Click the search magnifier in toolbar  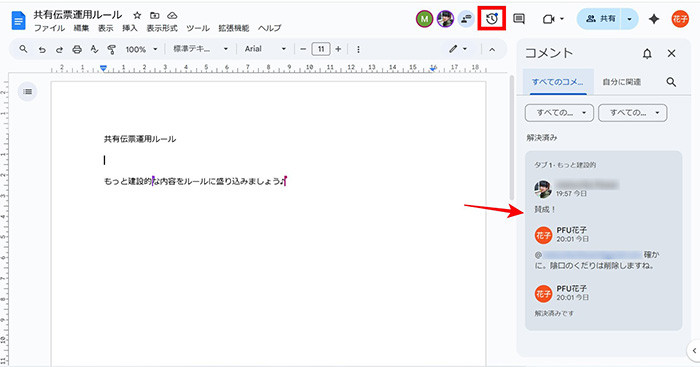pos(23,49)
